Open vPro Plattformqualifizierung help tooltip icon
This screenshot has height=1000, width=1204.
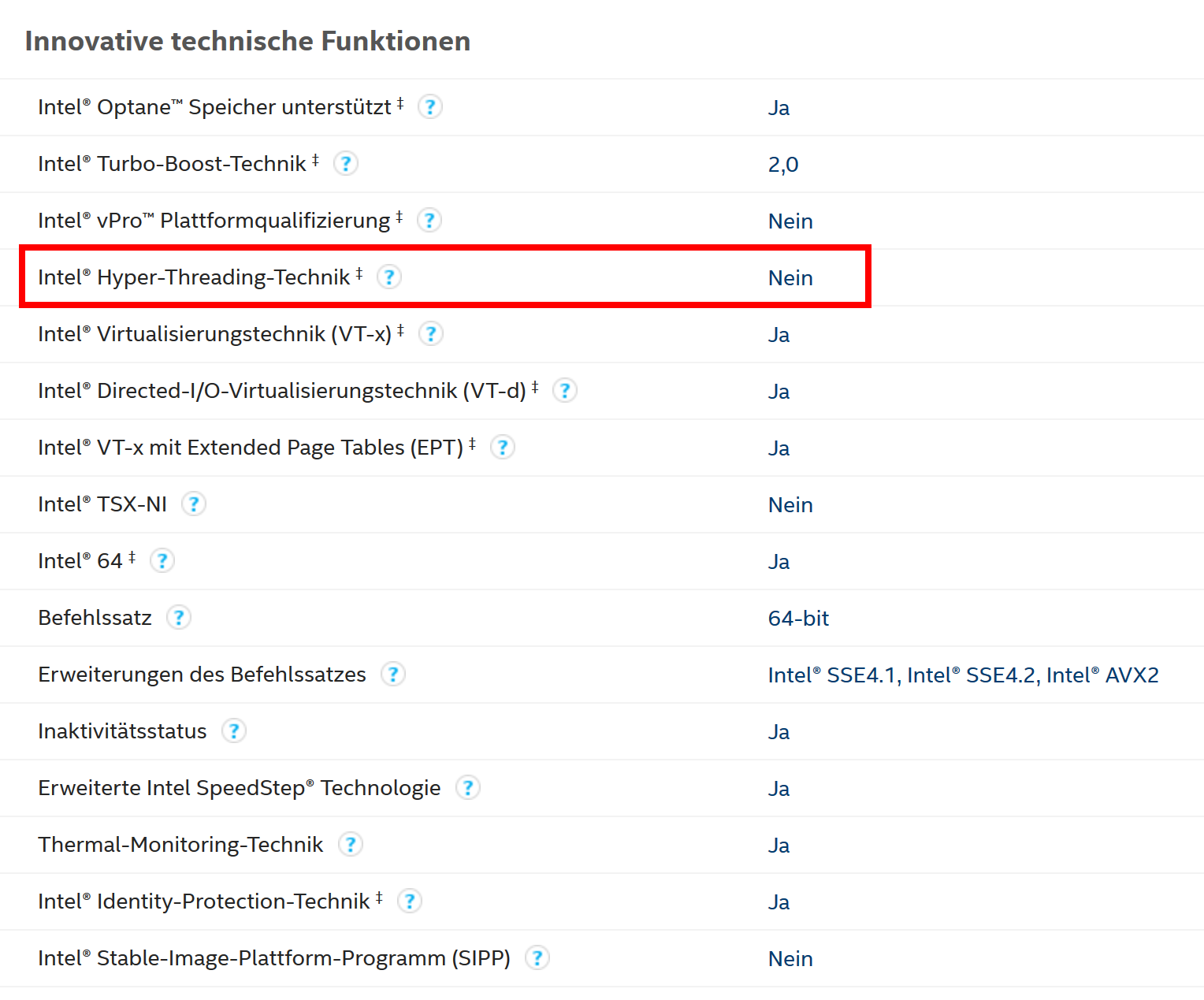pyautogui.click(x=429, y=220)
